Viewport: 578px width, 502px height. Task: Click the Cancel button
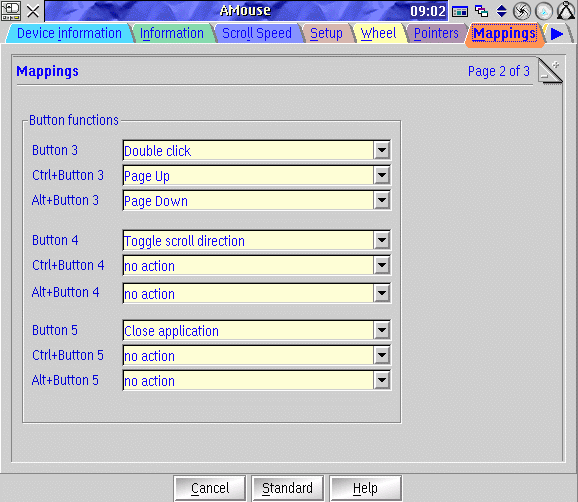210,488
